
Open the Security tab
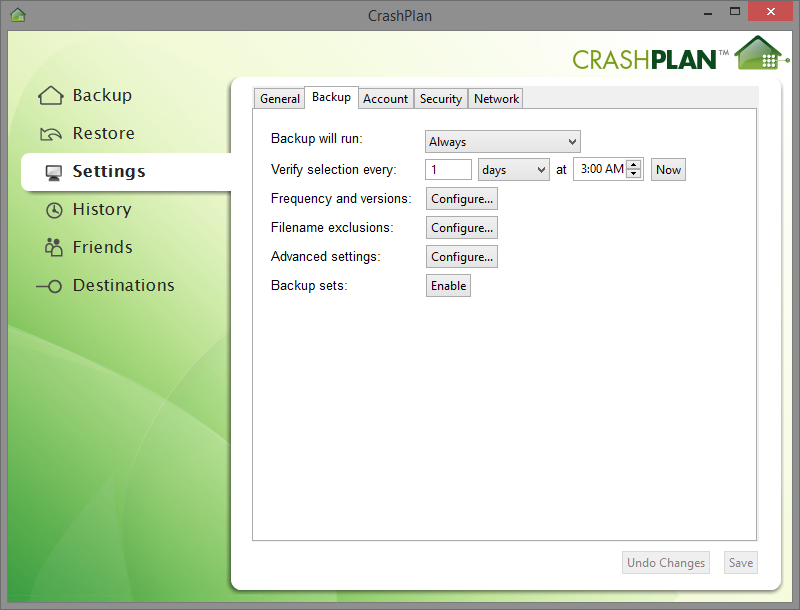pos(441,98)
